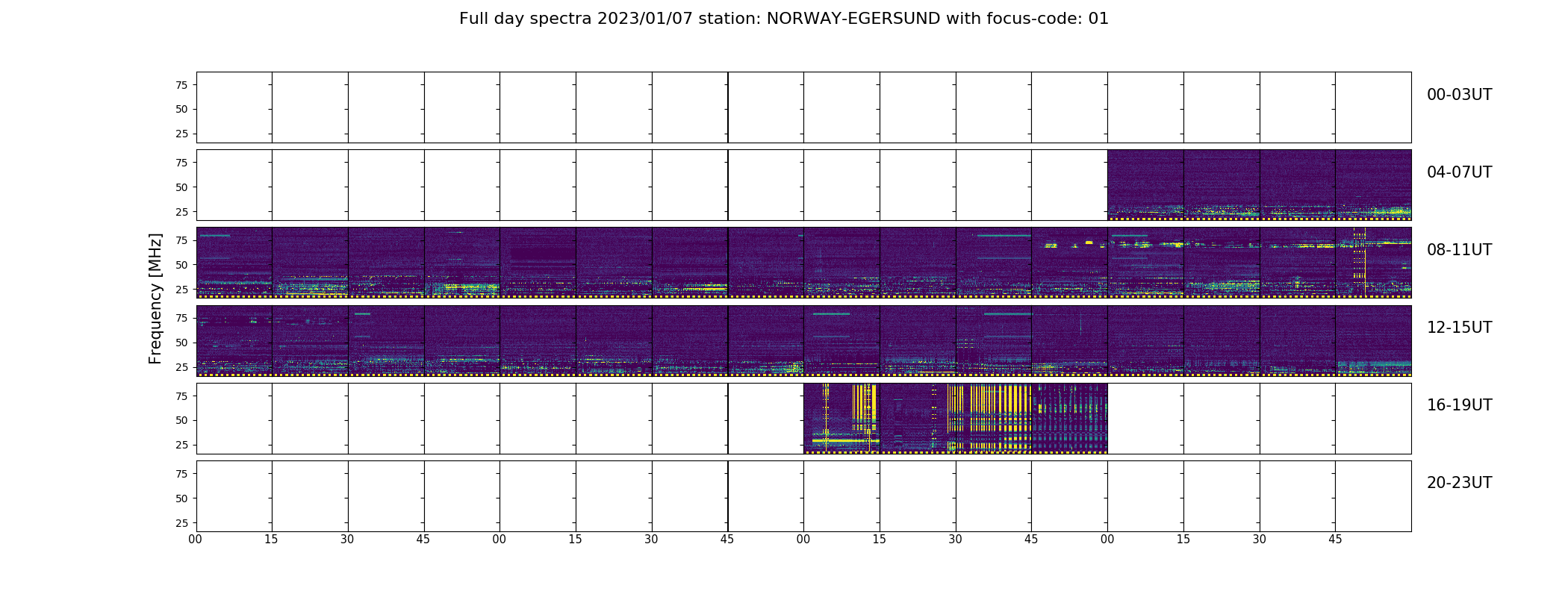Viewport: 1568px width, 597px height.
Task: Click the '75' tick of the 16-19UT row
Action: point(181,396)
